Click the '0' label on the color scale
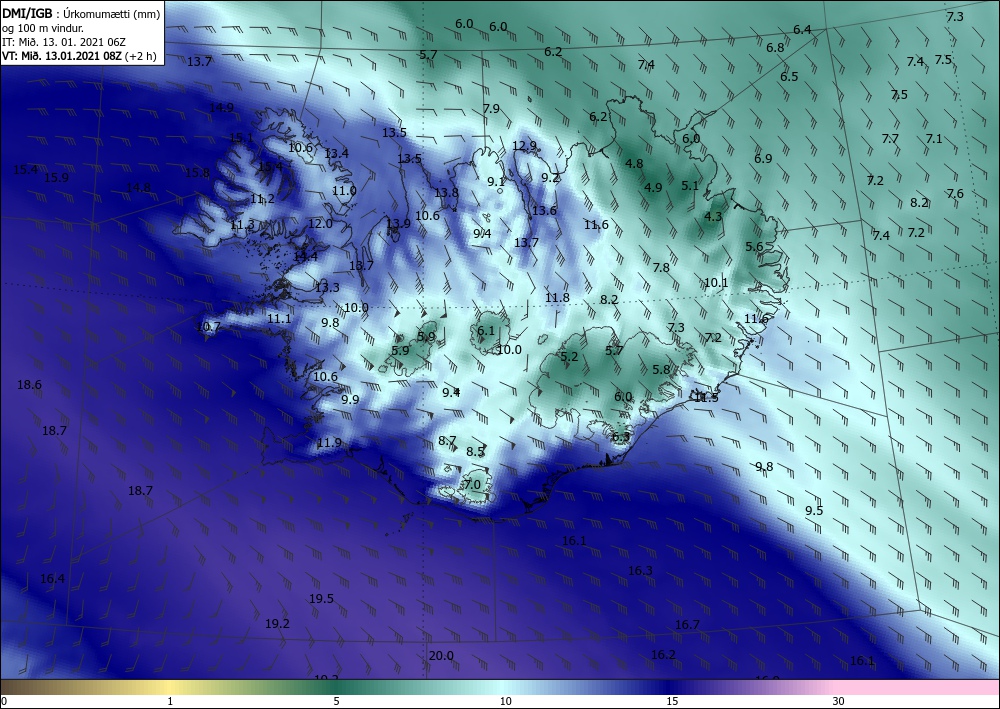 [x=4, y=701]
